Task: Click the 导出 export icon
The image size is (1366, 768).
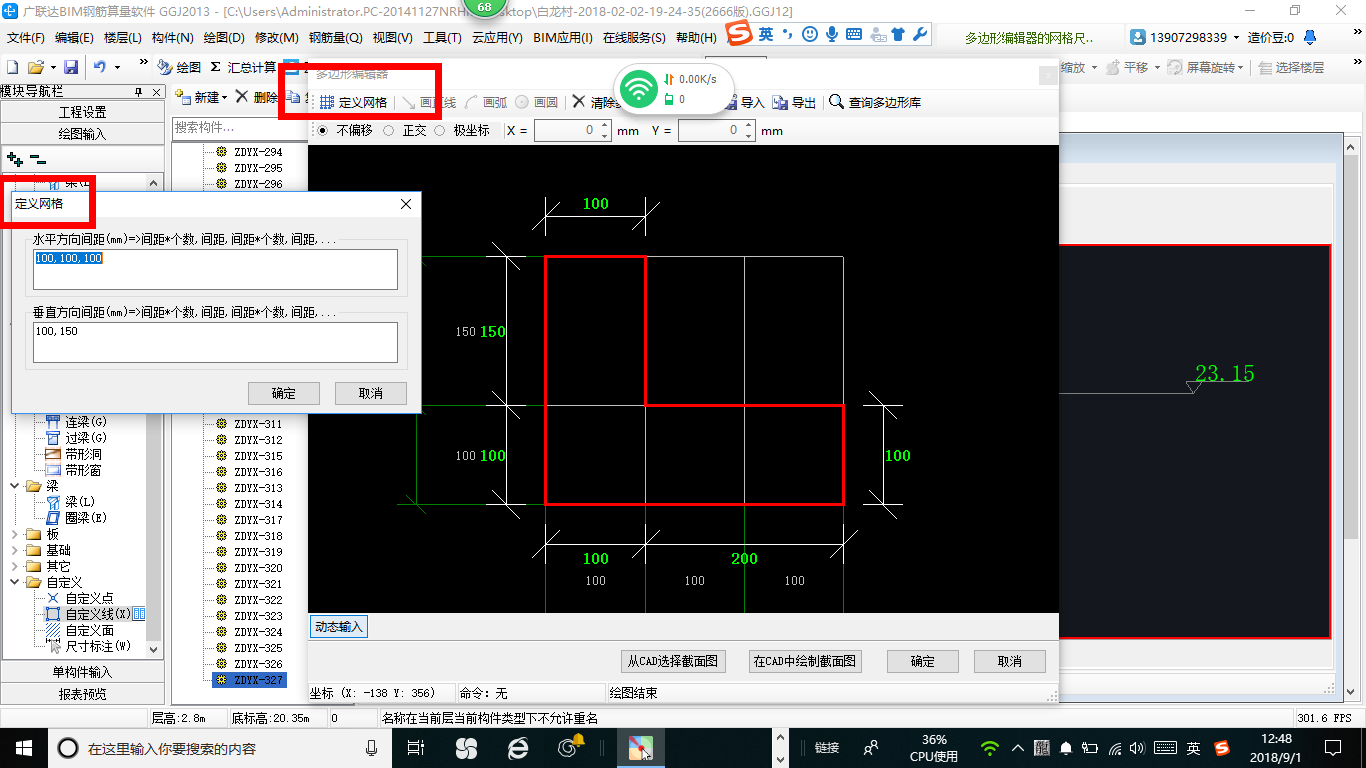Action: 795,102
